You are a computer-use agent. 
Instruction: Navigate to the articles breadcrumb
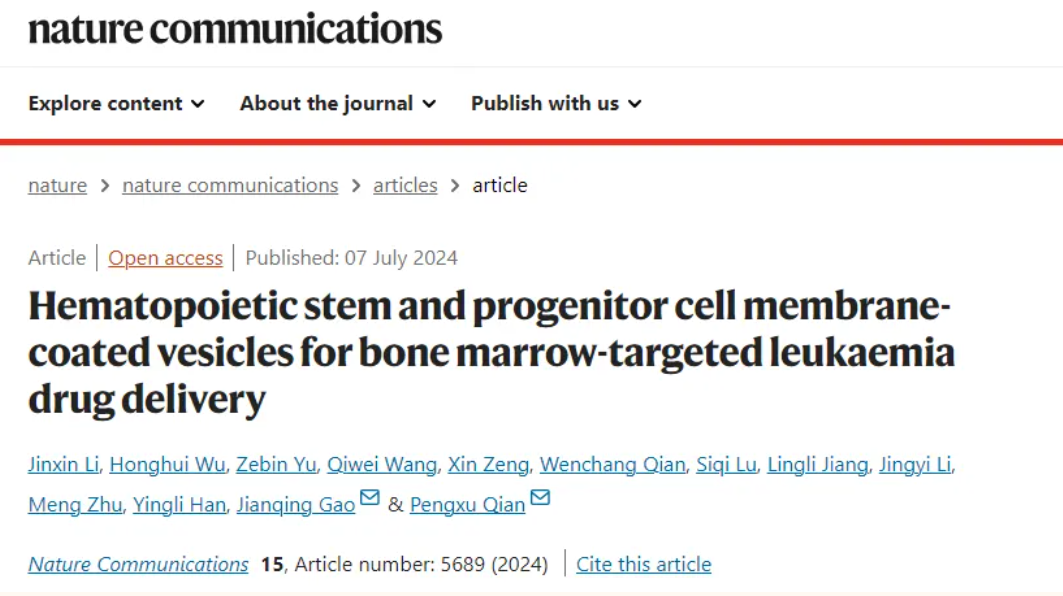tap(405, 185)
